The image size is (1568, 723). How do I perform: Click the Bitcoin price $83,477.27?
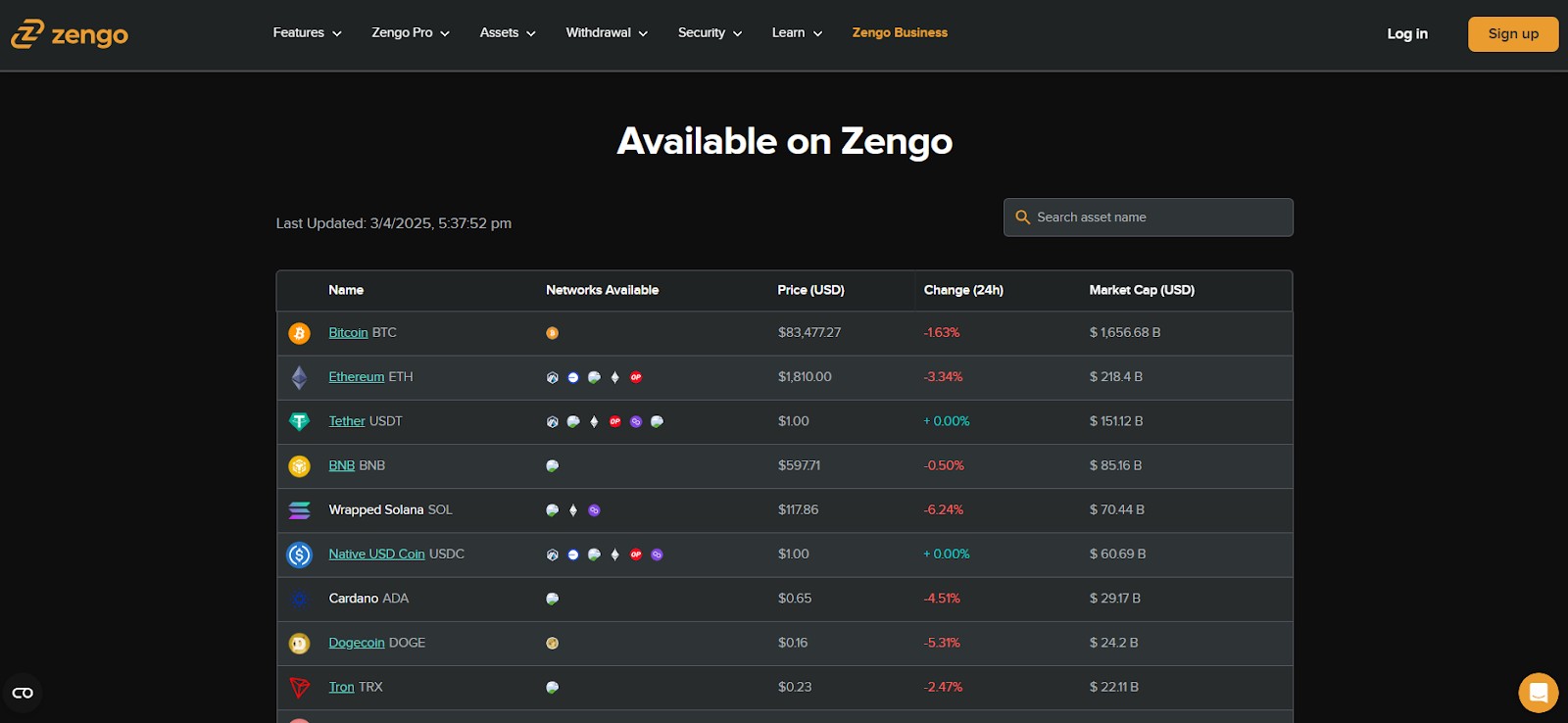pos(809,333)
